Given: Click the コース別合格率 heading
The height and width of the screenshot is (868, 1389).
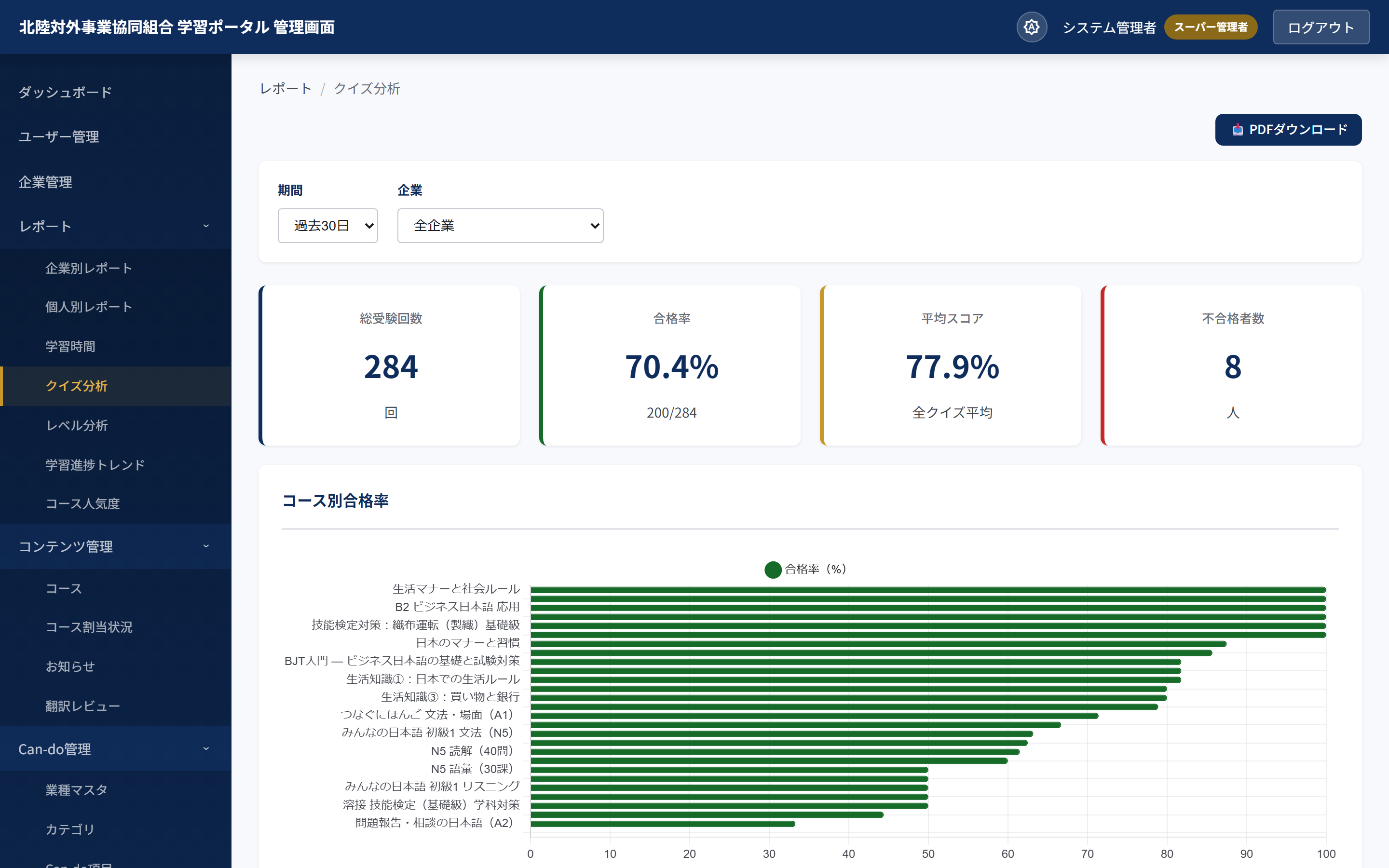Looking at the screenshot, I should (x=335, y=501).
